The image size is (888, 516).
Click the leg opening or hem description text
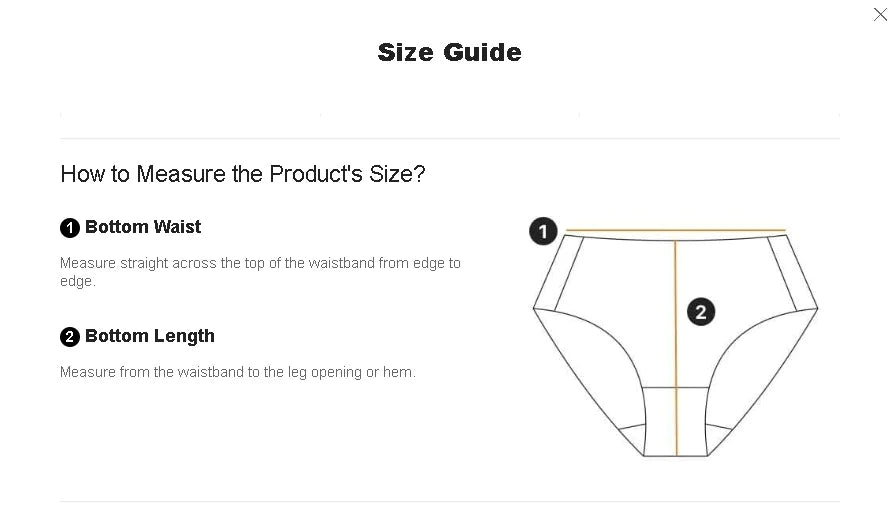pos(238,372)
